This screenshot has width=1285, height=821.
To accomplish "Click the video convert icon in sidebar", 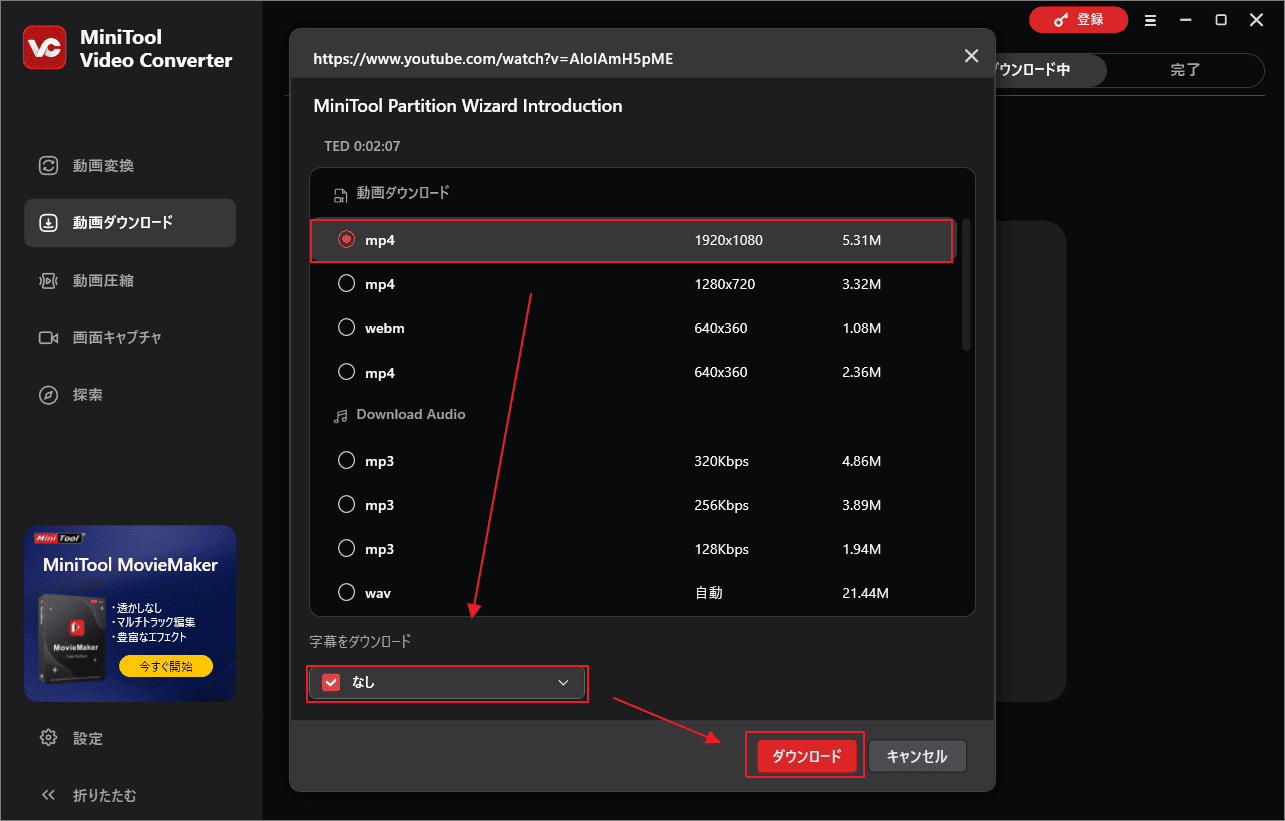I will pyautogui.click(x=48, y=166).
